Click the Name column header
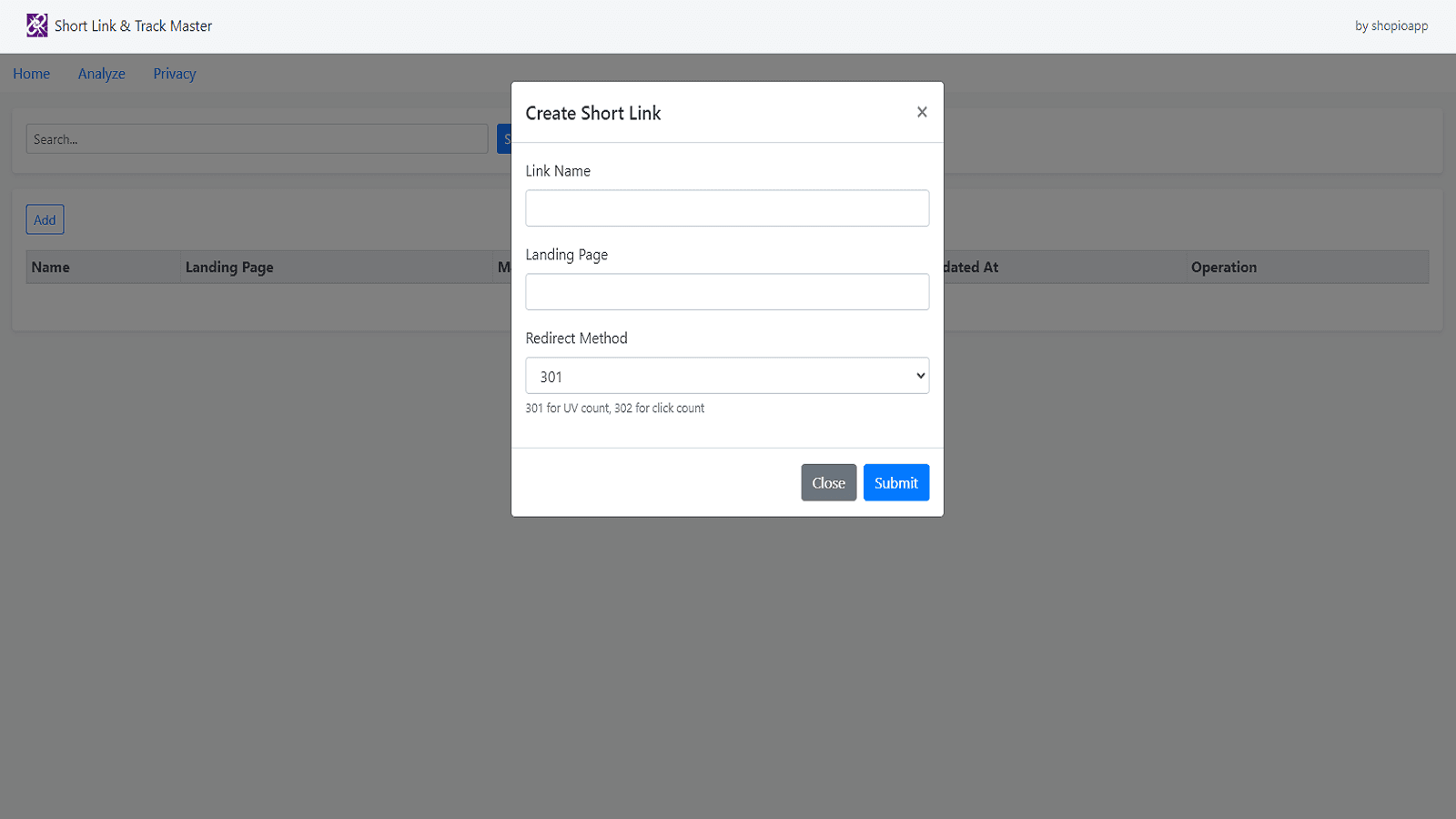The image size is (1456, 819). point(50,267)
